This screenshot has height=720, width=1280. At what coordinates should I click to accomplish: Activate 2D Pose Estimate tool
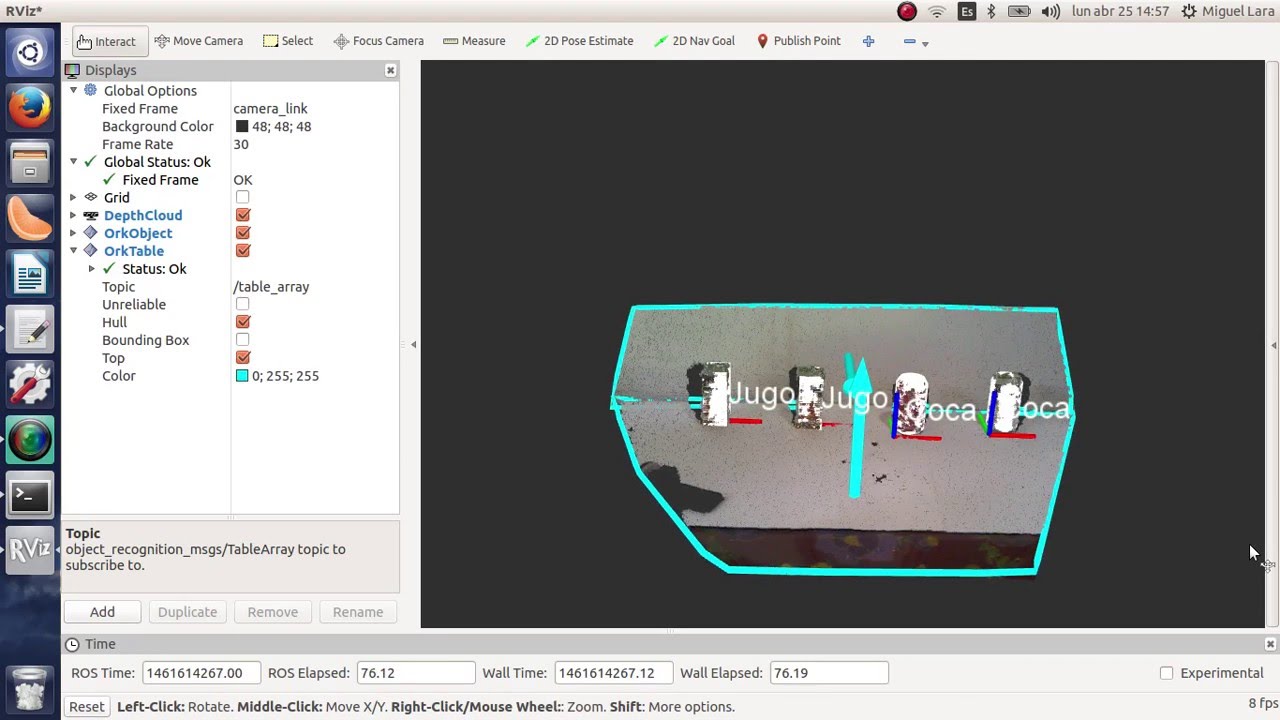pyautogui.click(x=578, y=41)
